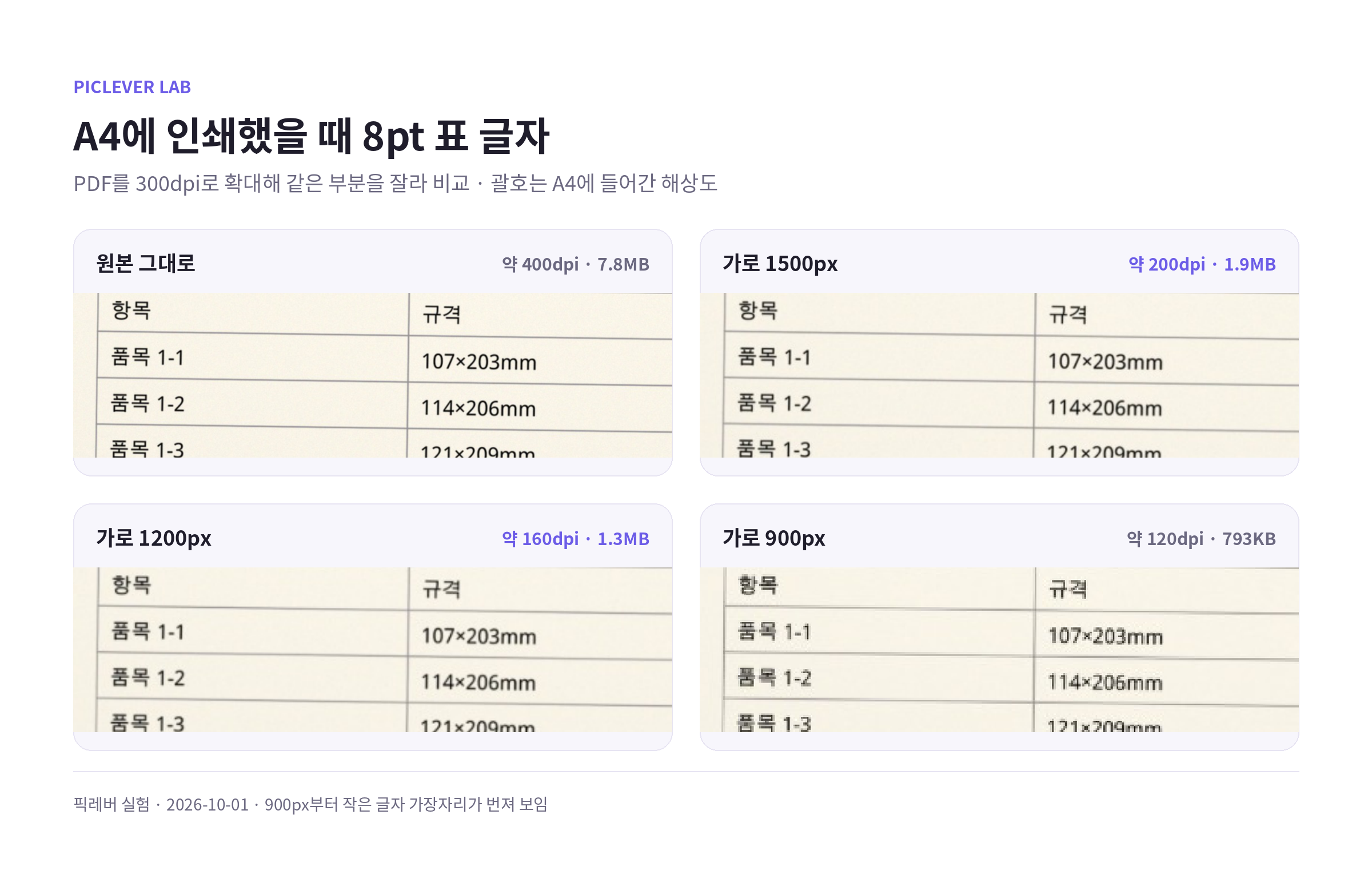Click '107×203mm' in the 원본 그대로 sample
Screen dimensions: 1372x874
479,362
